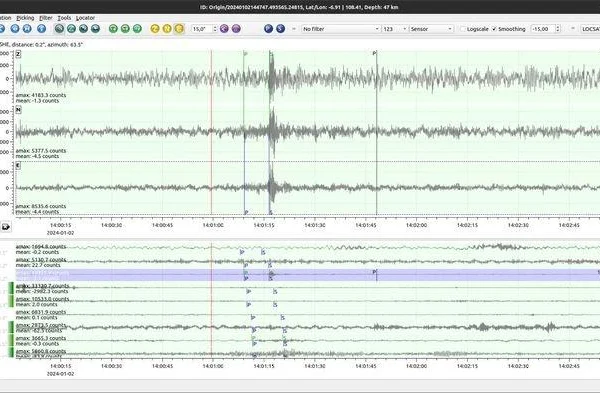Click the text 'mean: -1.3 counts'
This screenshot has width=600, height=393.
pyautogui.click(x=37, y=101)
